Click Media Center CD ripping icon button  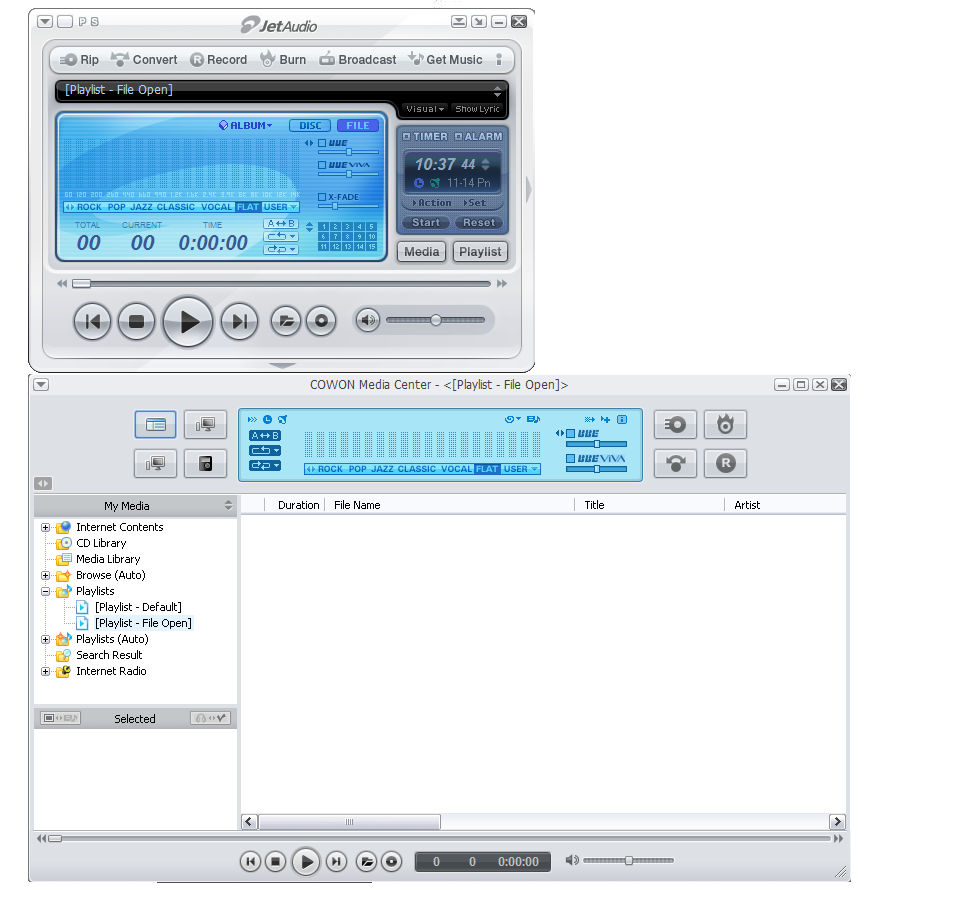click(x=675, y=424)
